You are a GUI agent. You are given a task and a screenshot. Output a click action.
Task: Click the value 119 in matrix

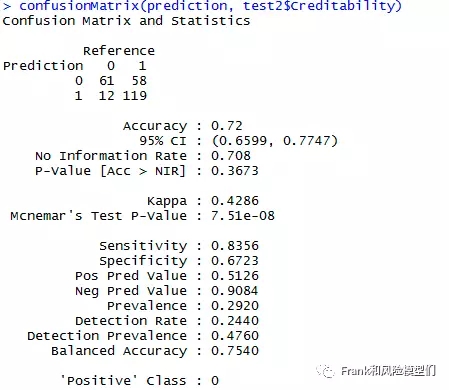(x=135, y=96)
